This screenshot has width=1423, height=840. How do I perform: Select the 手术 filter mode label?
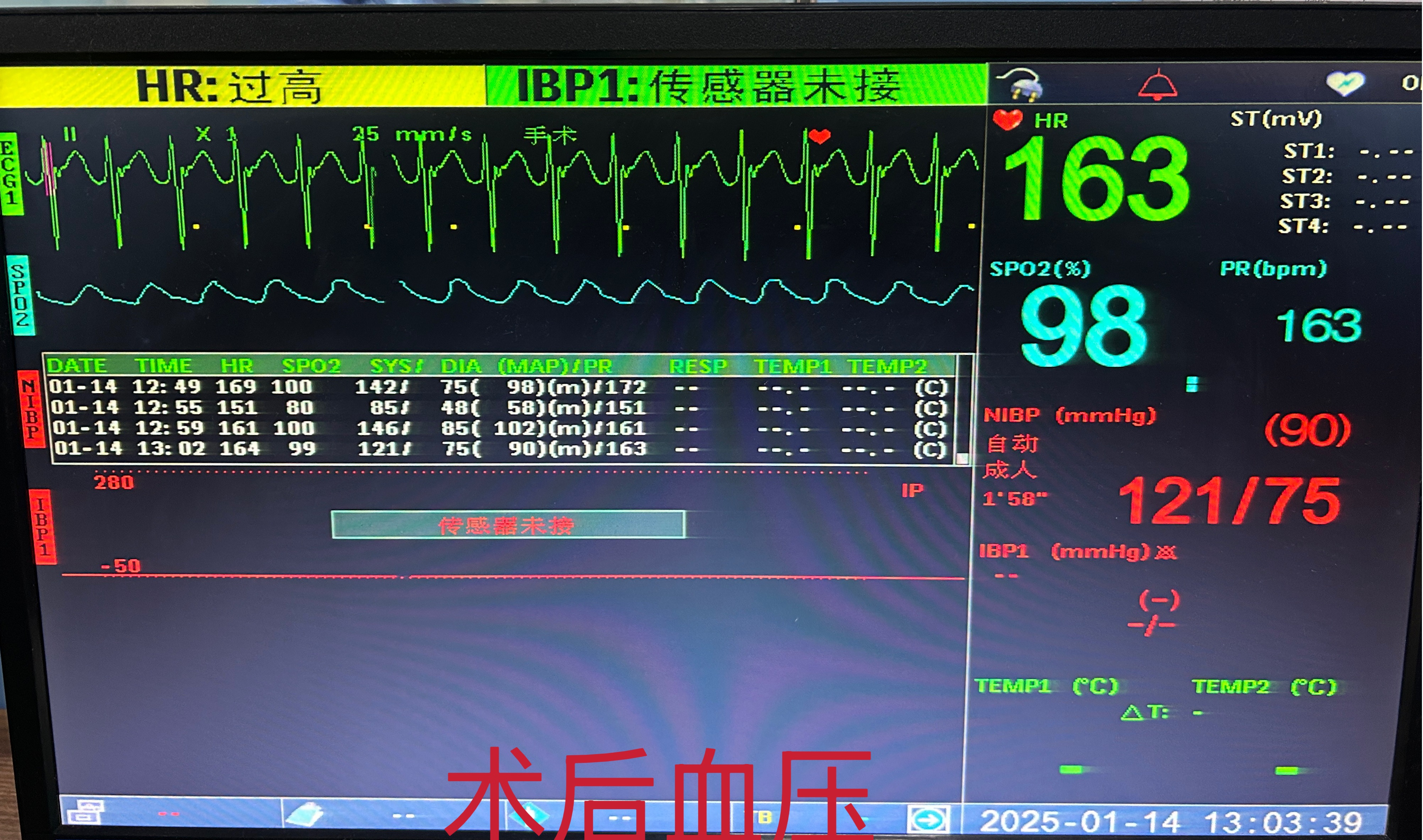tap(550, 136)
